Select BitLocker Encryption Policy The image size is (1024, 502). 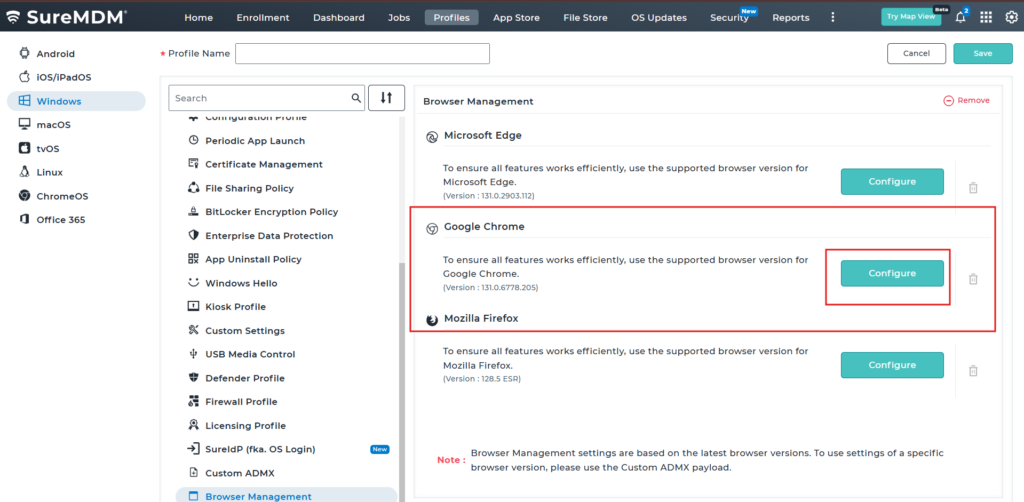click(272, 212)
